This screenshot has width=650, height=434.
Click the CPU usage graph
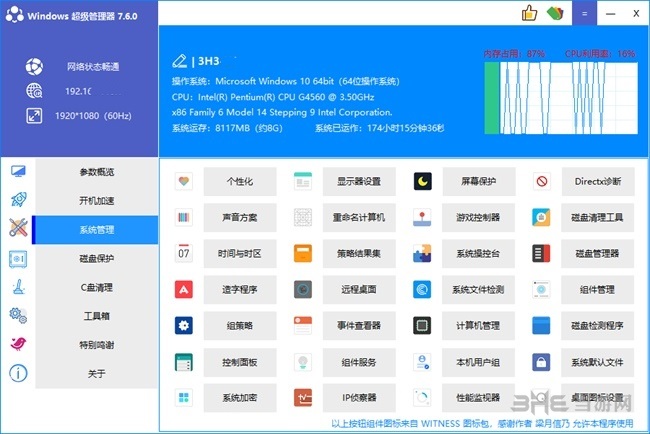(x=569, y=98)
